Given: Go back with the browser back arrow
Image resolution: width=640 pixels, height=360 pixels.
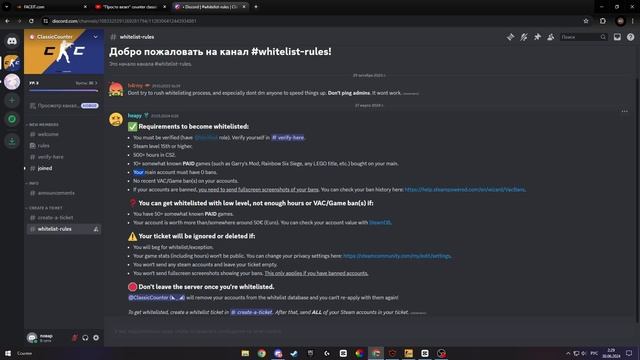Looking at the screenshot, I should click(7, 21).
